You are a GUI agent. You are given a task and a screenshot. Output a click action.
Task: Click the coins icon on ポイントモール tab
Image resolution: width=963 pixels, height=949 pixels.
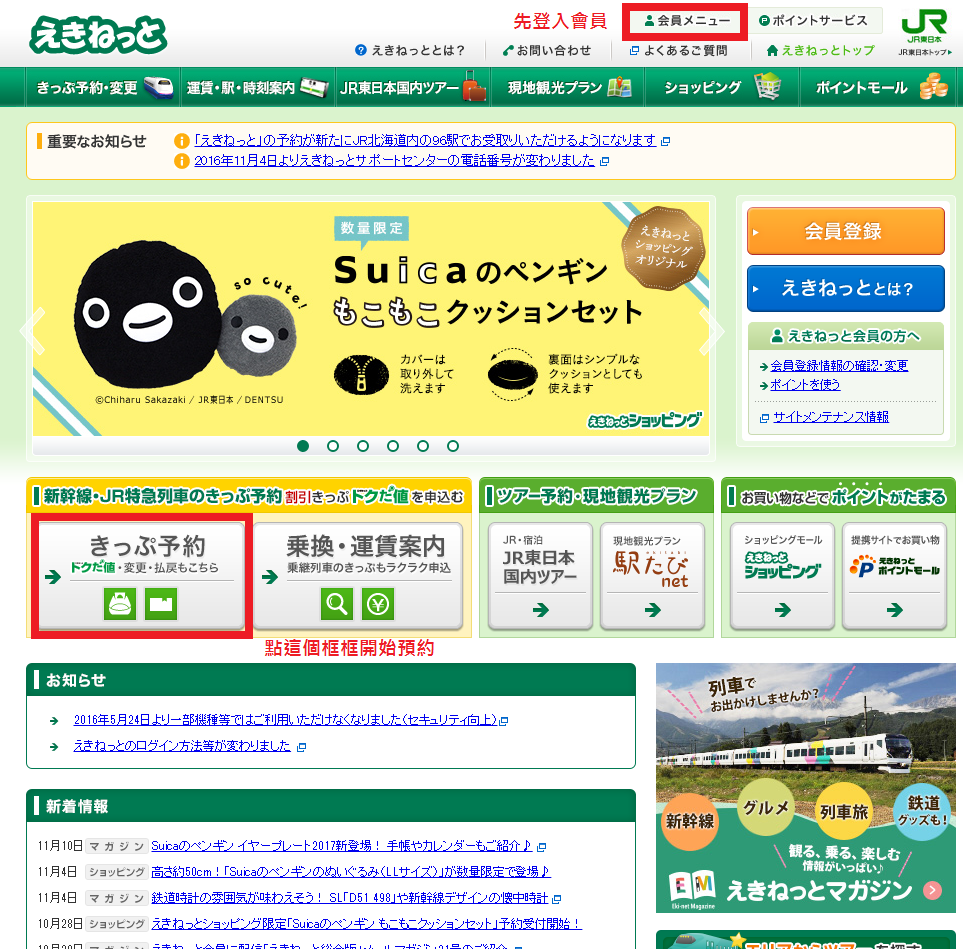(x=933, y=86)
